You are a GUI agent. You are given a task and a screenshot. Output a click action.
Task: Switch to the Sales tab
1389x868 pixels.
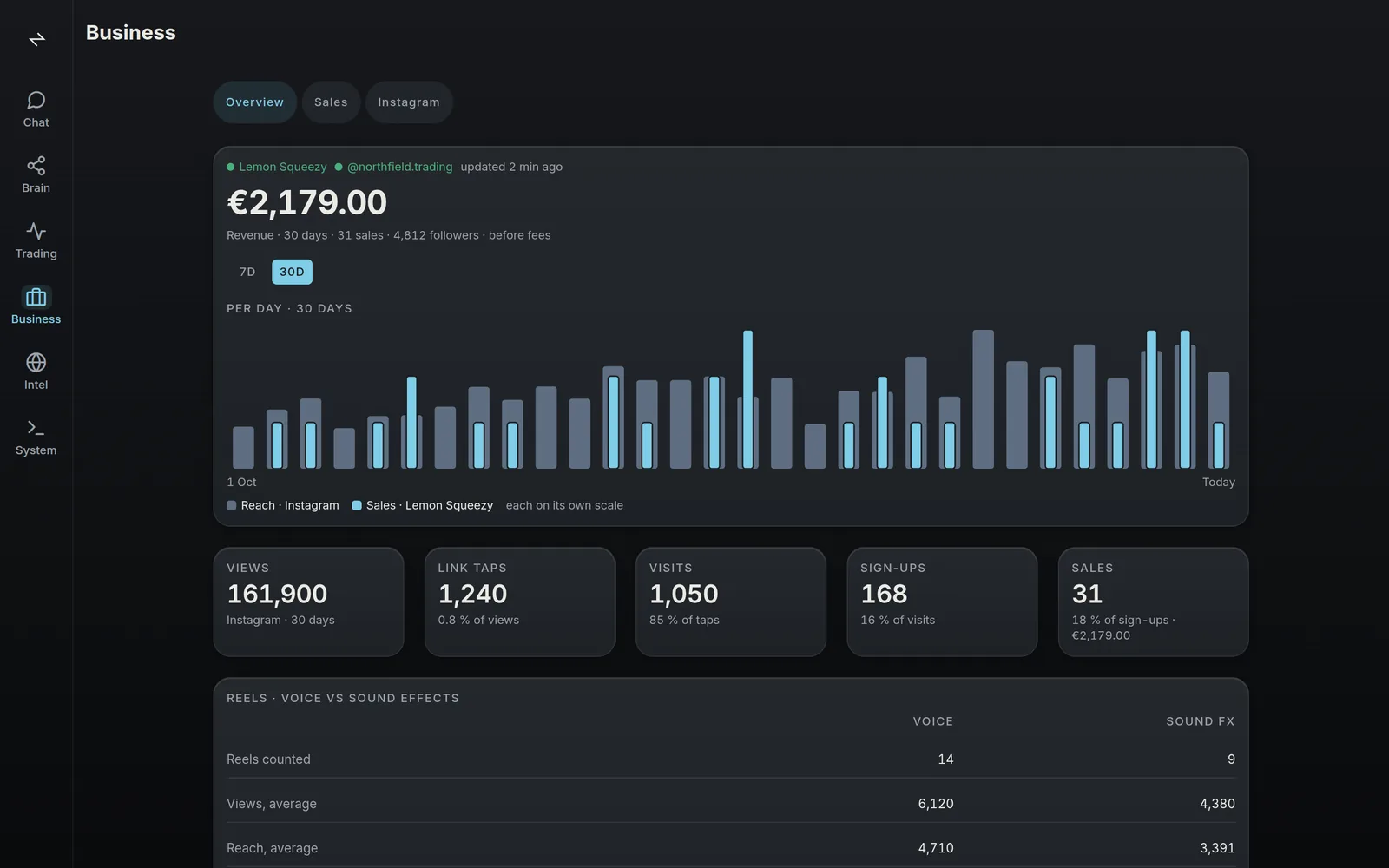(331, 102)
